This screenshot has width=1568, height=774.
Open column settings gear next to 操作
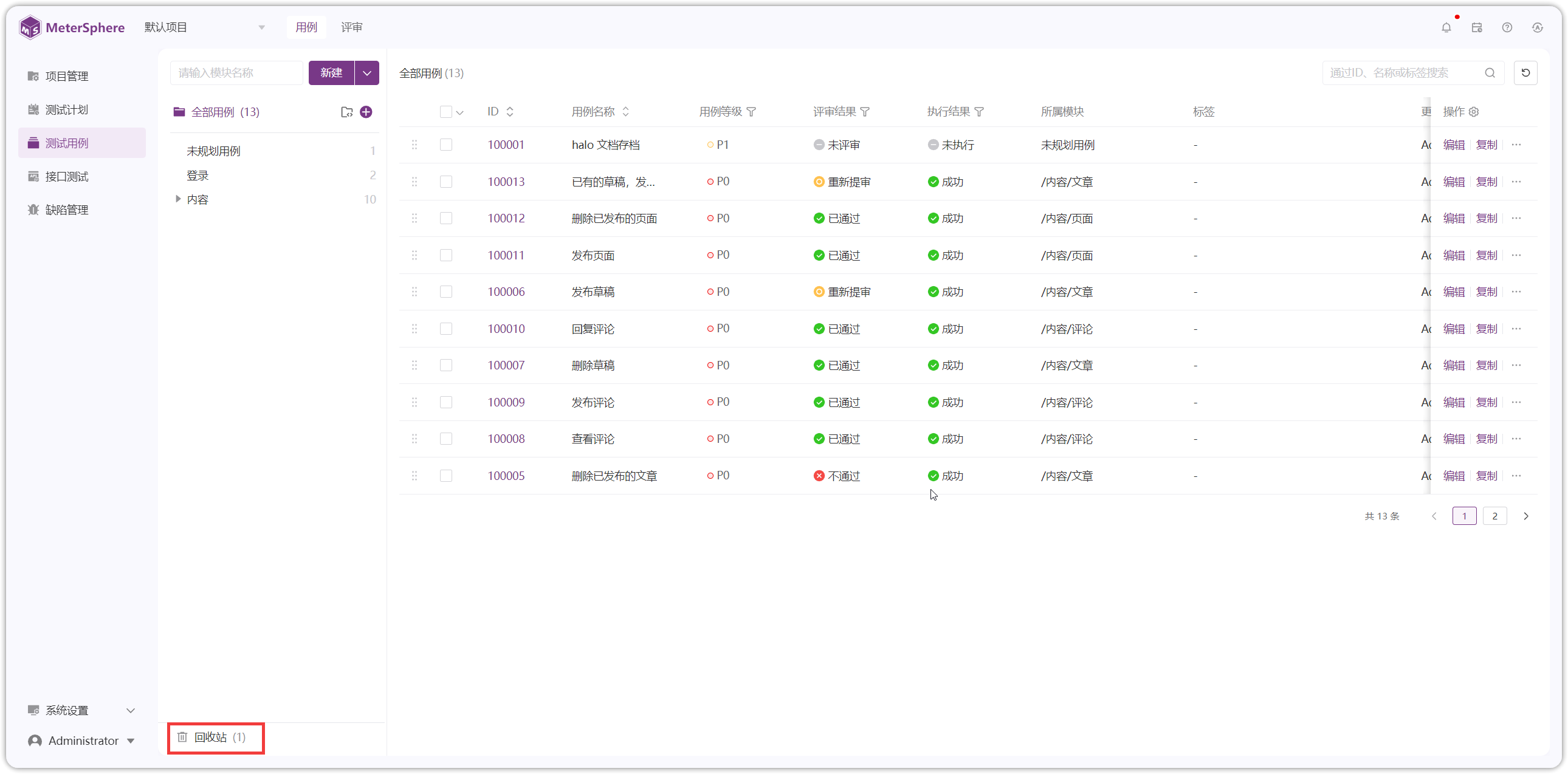[x=1474, y=112]
